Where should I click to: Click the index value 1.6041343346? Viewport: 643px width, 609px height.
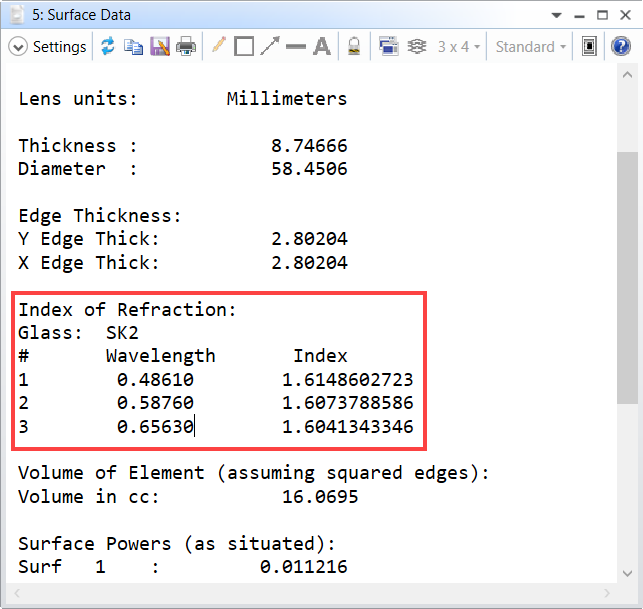click(348, 427)
